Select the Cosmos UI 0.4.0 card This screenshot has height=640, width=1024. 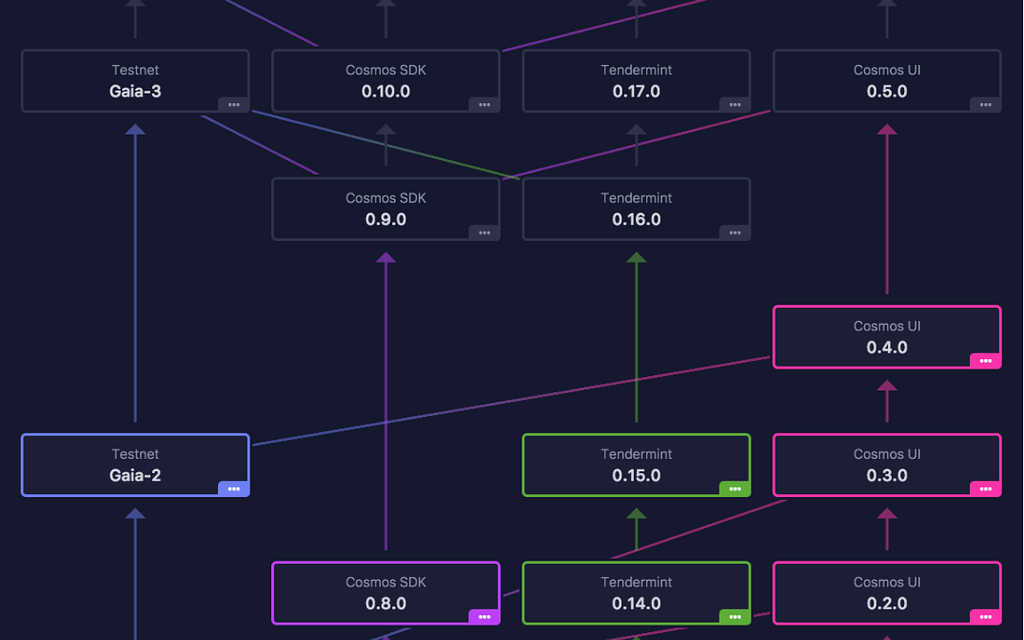pos(887,337)
